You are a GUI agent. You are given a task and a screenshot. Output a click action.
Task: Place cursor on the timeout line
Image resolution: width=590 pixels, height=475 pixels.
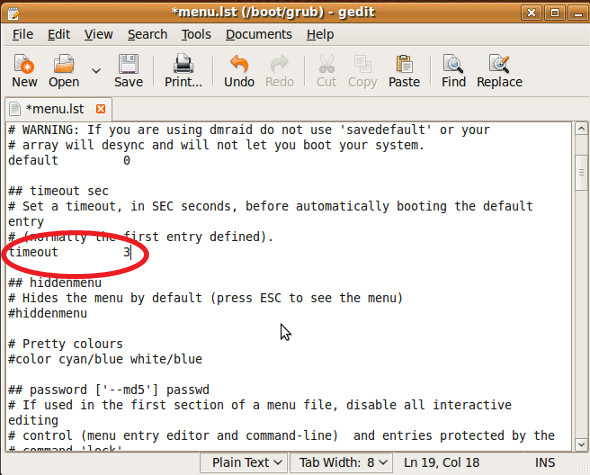pos(70,252)
